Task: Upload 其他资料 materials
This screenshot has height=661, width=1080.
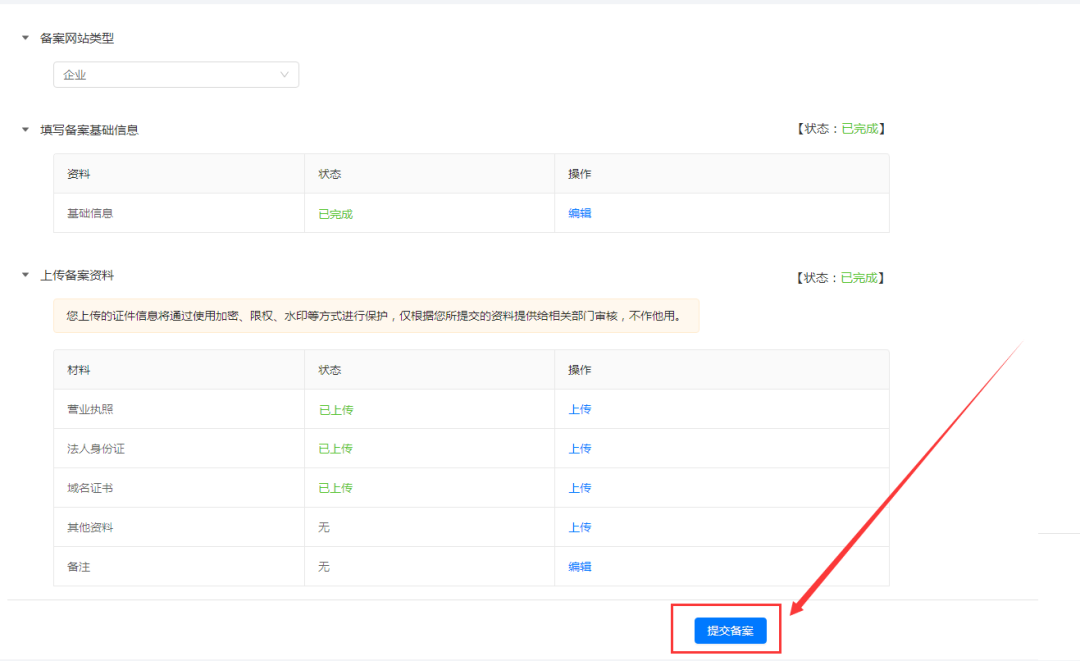Action: click(x=580, y=527)
